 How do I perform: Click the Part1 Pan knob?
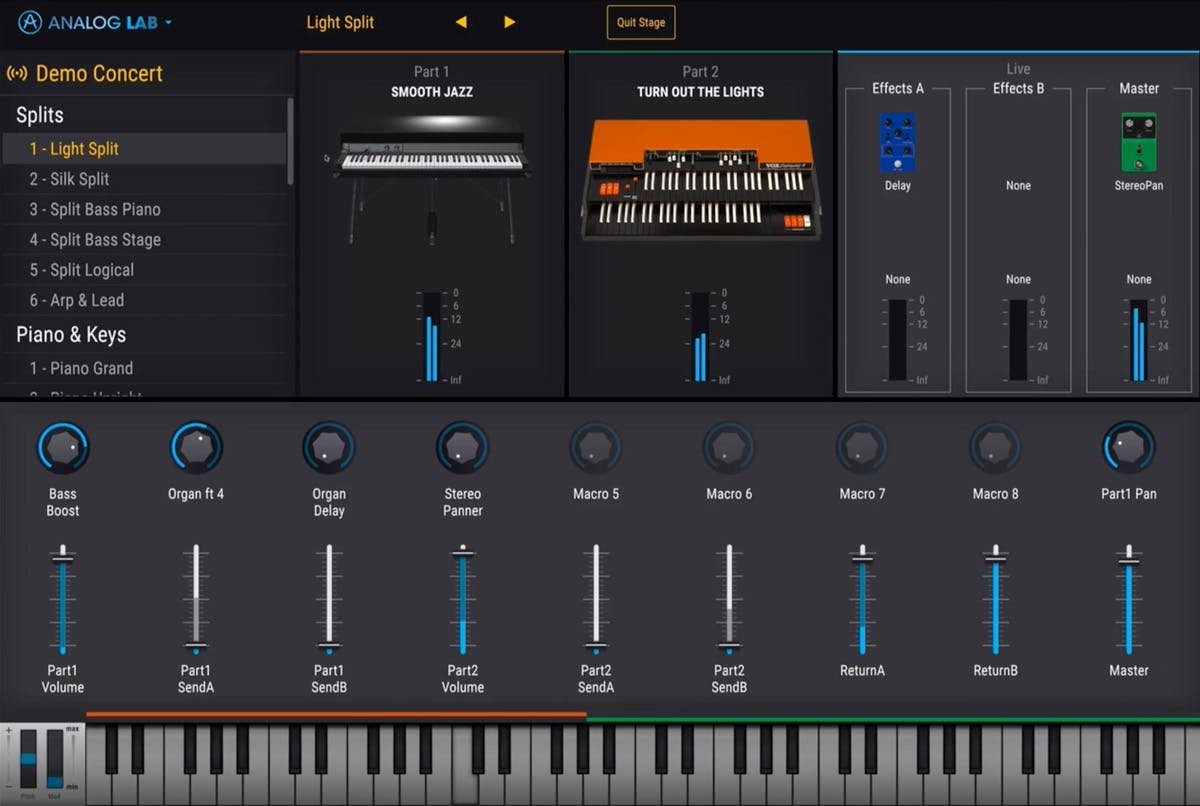click(1129, 448)
